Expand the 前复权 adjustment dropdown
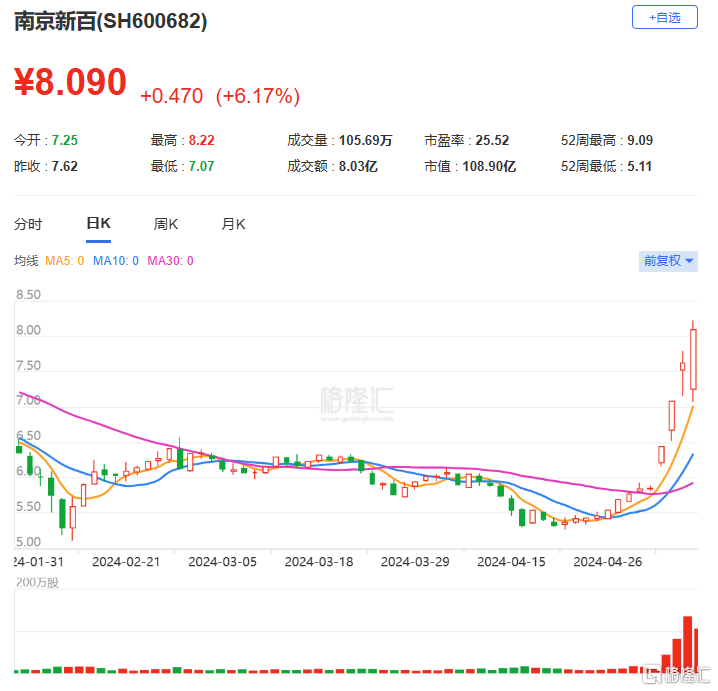This screenshot has width=718, height=691. [x=668, y=261]
